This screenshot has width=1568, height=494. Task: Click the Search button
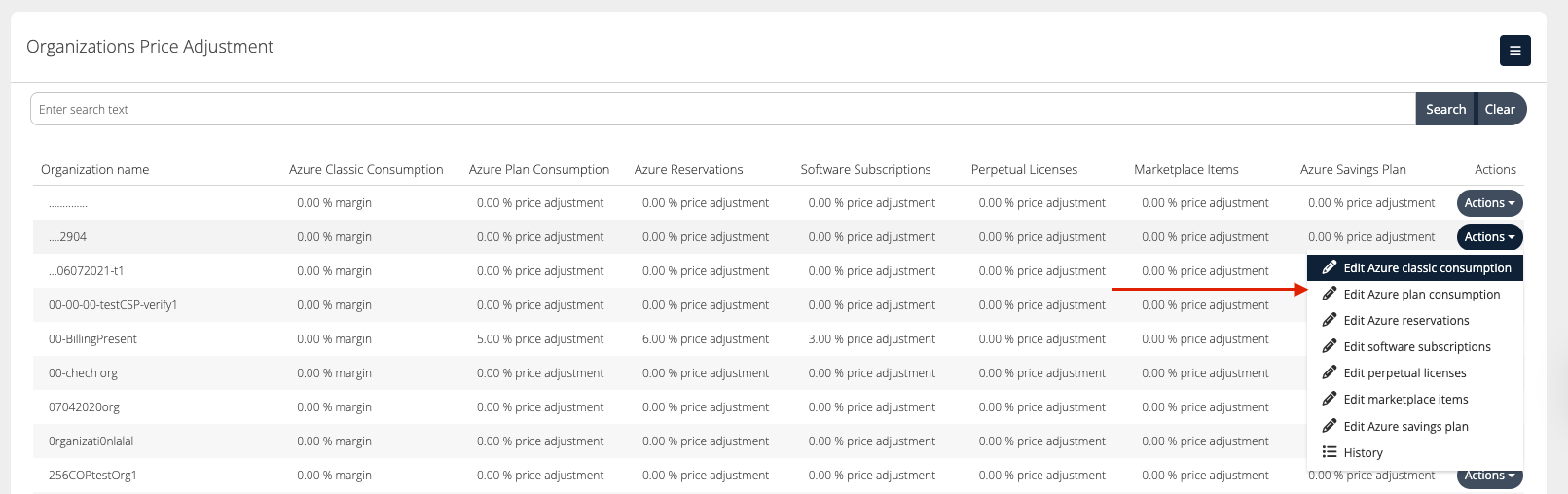click(1445, 109)
